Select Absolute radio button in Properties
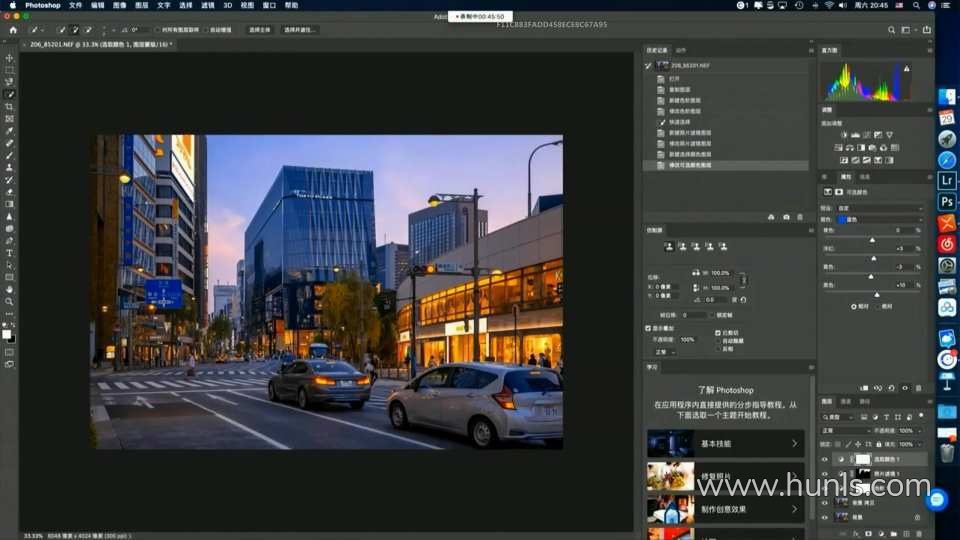This screenshot has height=540, width=960. pyautogui.click(x=877, y=307)
